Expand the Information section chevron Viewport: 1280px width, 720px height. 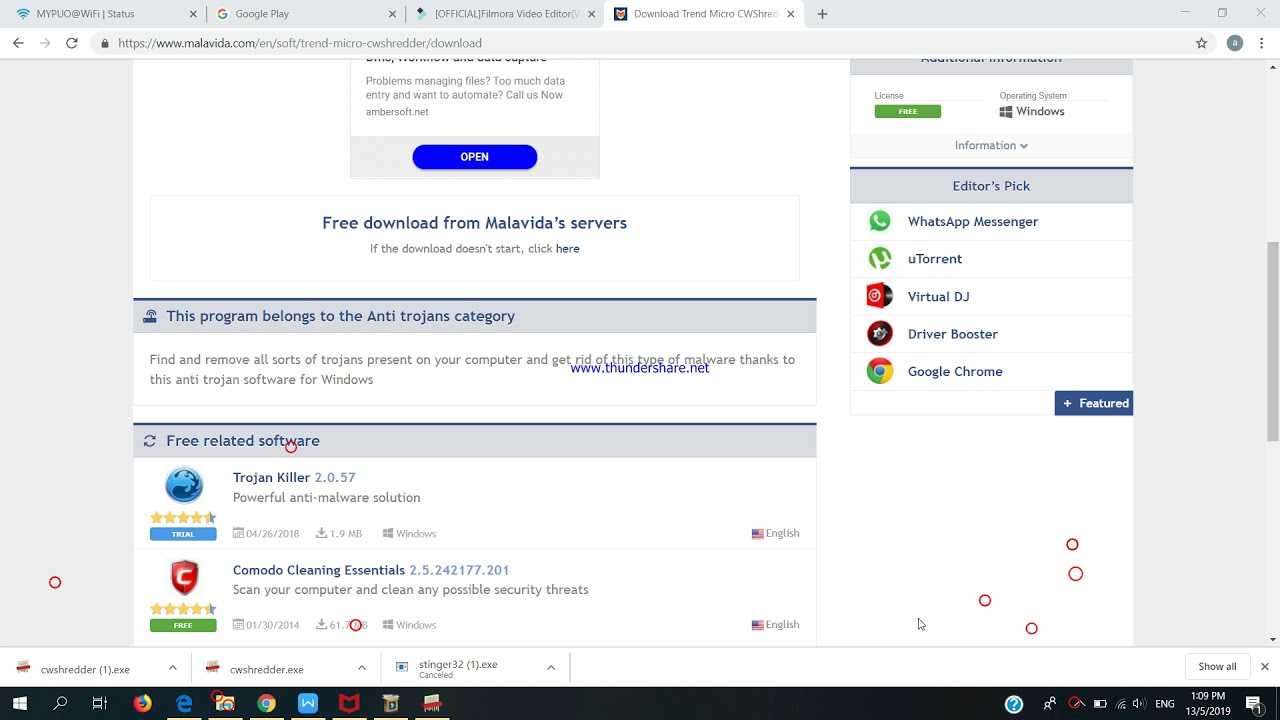coord(1023,146)
